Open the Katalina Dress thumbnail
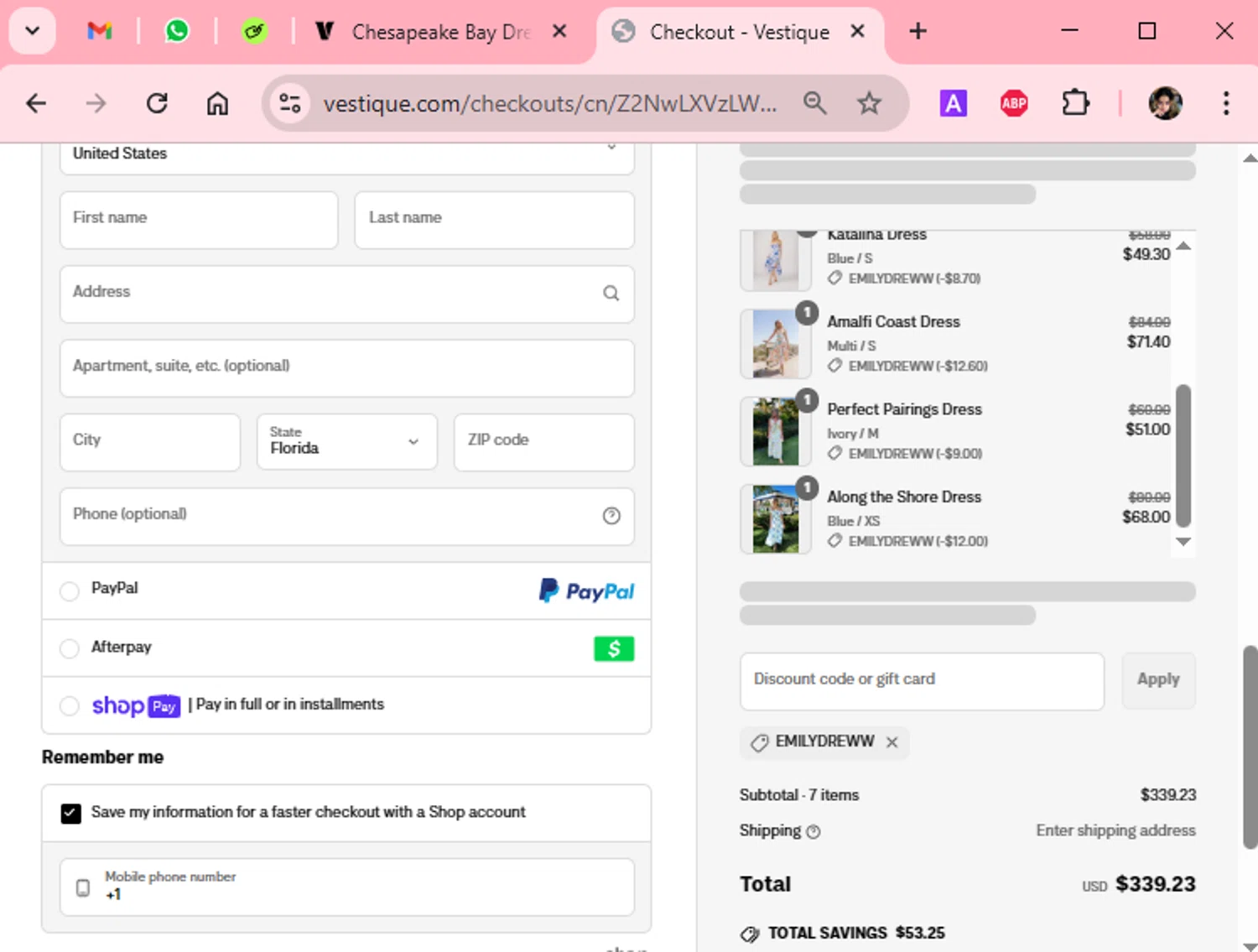The image size is (1258, 952). pyautogui.click(x=776, y=260)
